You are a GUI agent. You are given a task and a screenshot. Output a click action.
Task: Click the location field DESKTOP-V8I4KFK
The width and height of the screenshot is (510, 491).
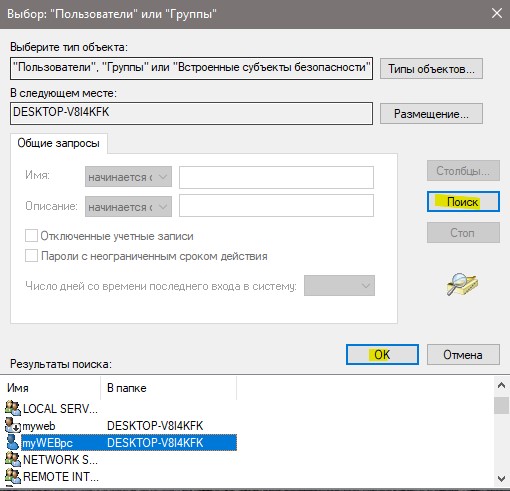[191, 113]
